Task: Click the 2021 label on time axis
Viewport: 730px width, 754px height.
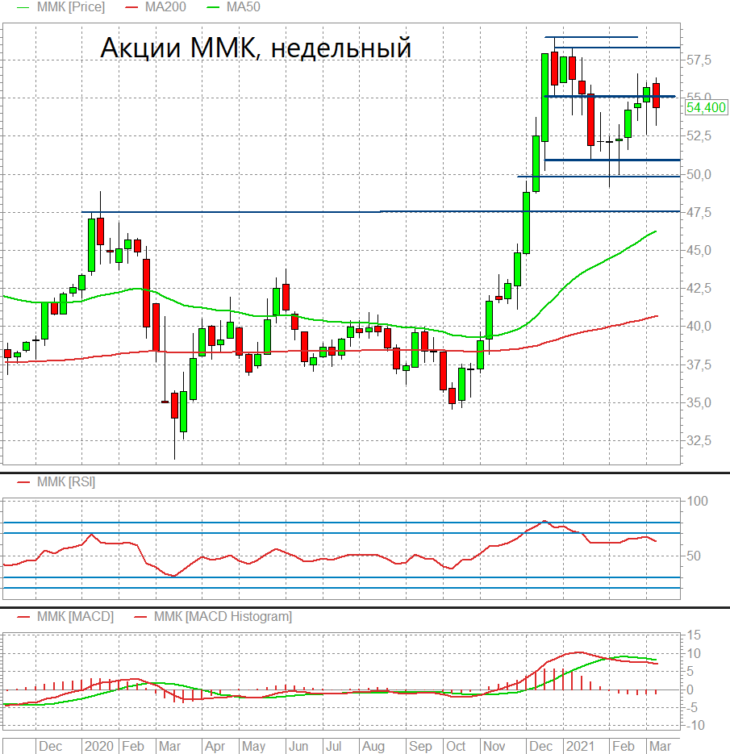Action: click(580, 746)
